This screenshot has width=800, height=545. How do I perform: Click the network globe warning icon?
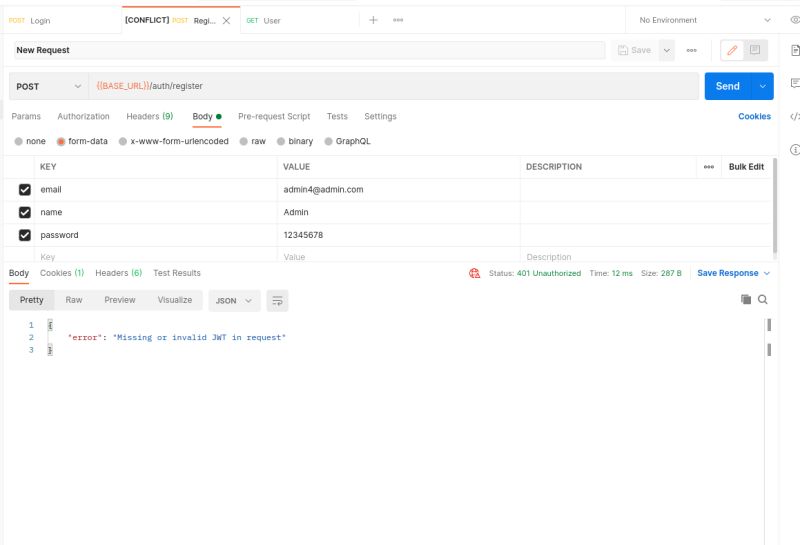474,273
